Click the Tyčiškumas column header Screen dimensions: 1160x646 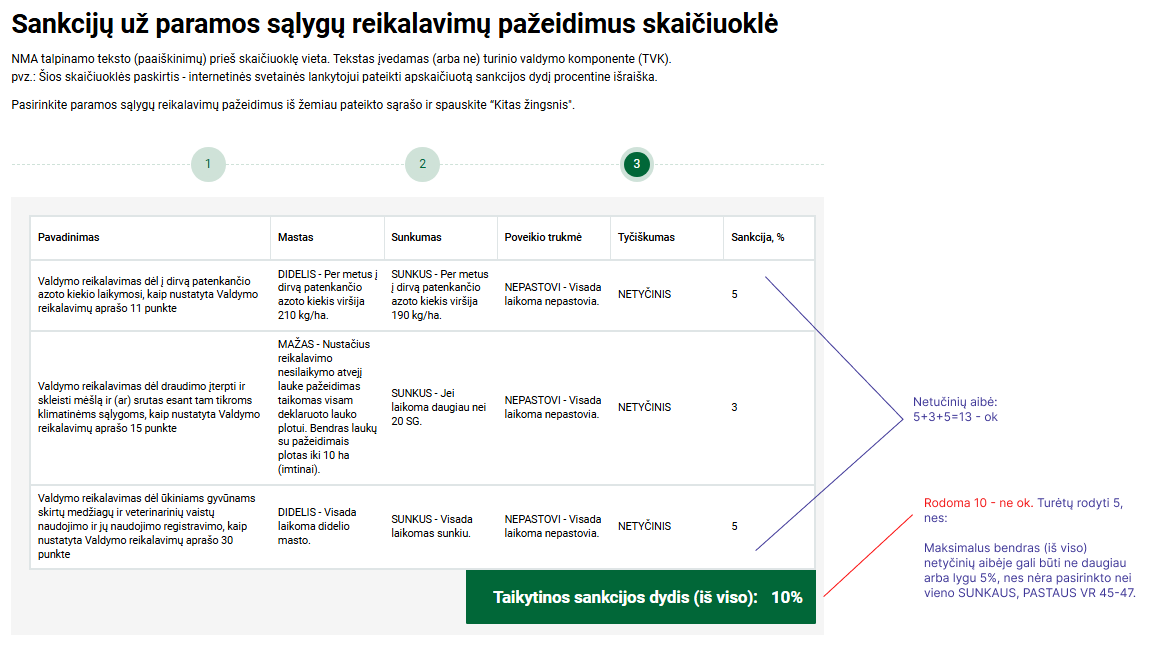646,238
